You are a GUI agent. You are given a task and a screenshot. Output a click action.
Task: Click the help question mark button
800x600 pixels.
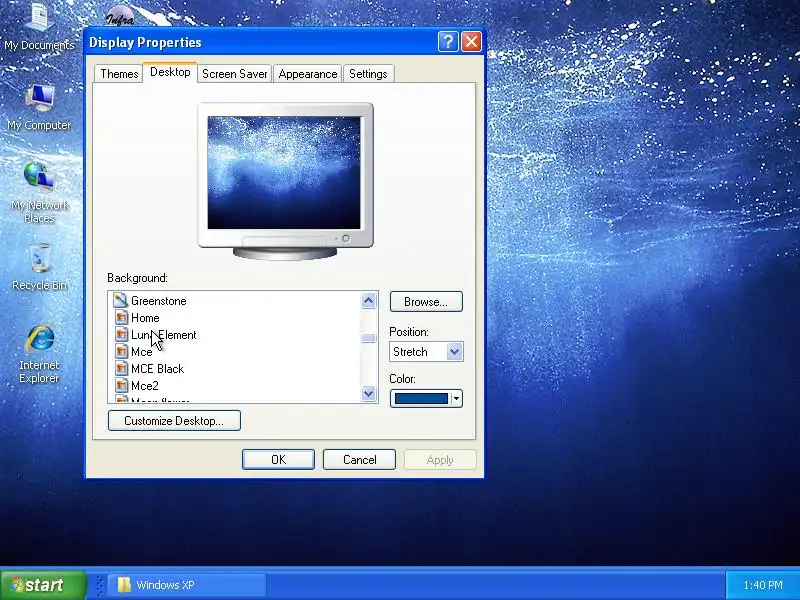coord(448,42)
